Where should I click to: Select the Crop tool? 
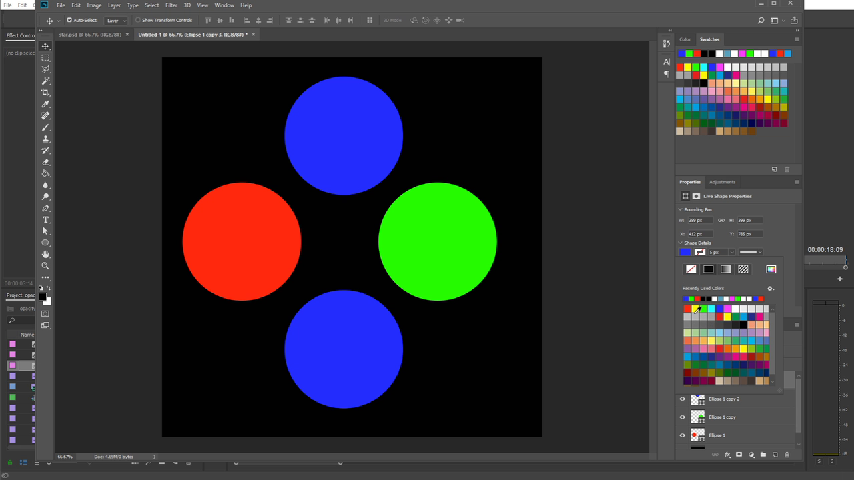46,93
